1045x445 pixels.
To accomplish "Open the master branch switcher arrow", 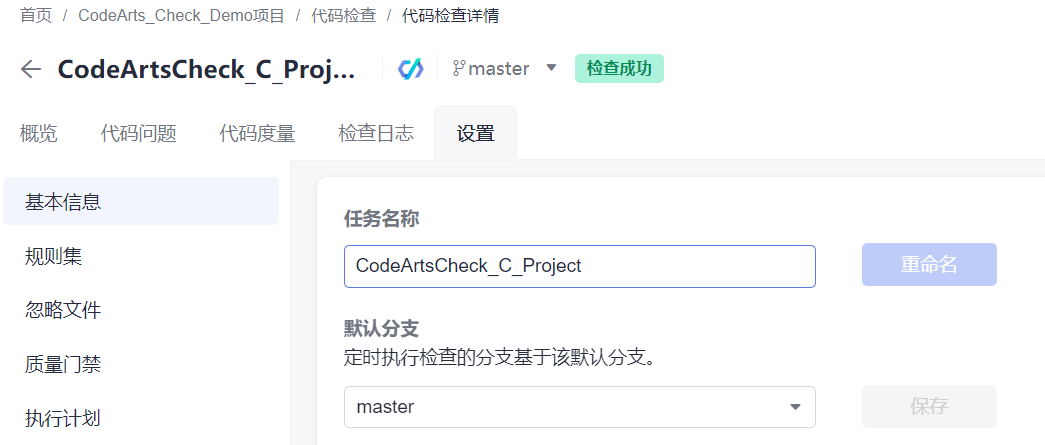I will coord(551,69).
